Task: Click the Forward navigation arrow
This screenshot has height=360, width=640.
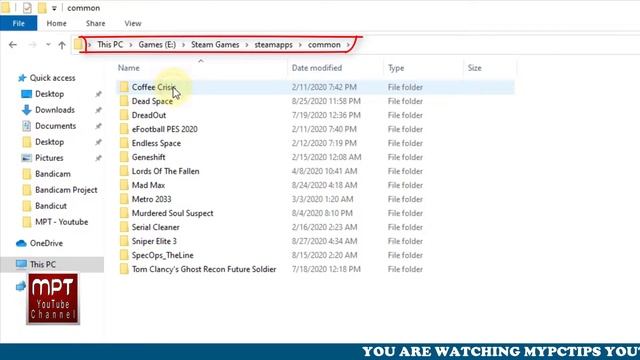Action: click(32, 45)
